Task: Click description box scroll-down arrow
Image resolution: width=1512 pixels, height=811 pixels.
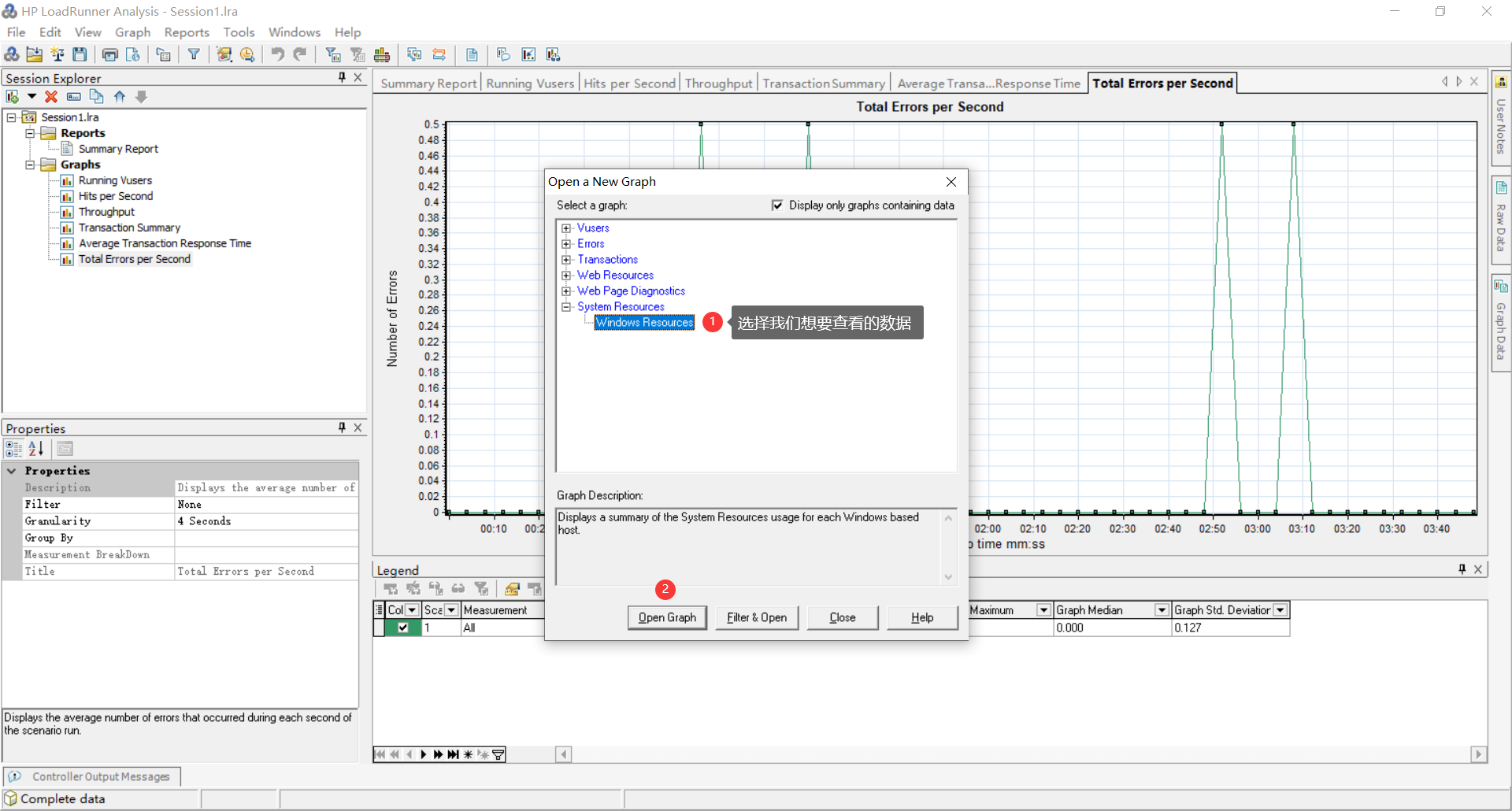Action: tap(948, 577)
